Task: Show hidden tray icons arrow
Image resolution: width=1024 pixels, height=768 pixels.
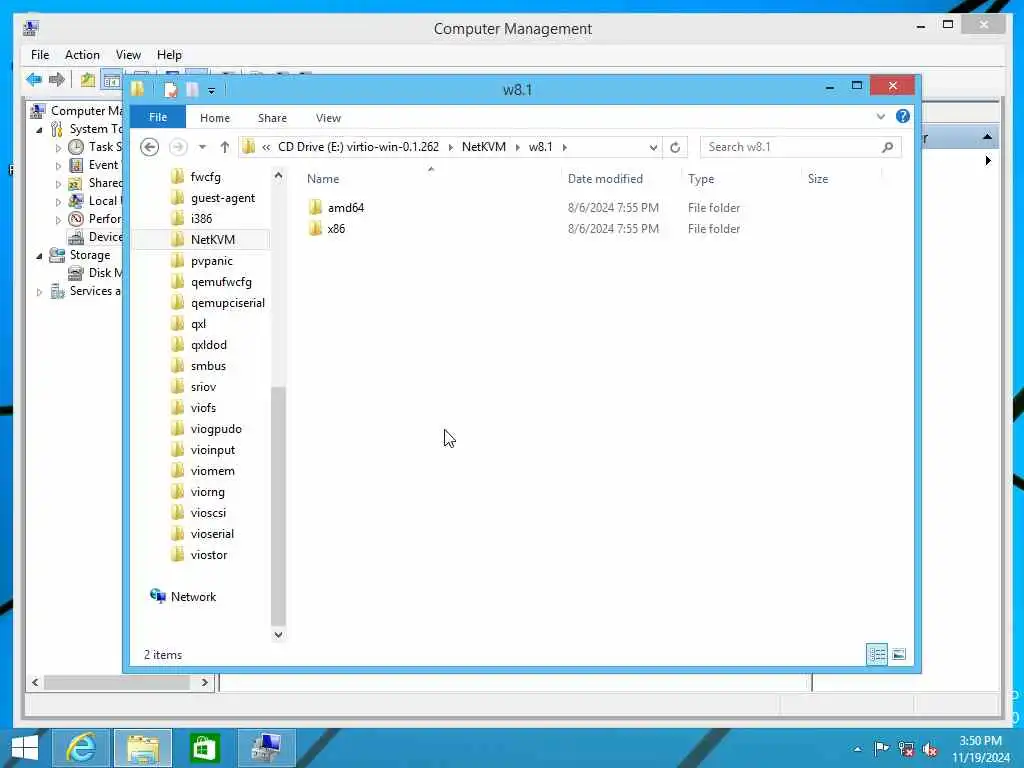Action: pos(857,749)
